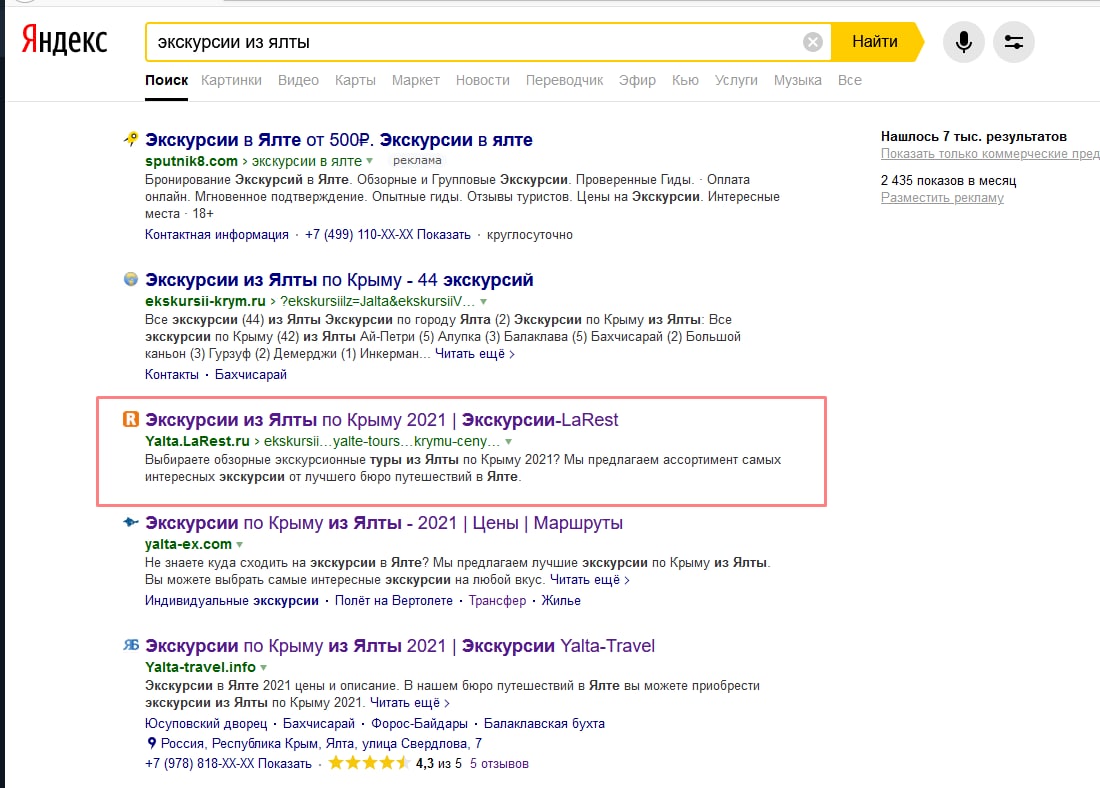The image size is (1100, 788).
Task: Start voice search with the microphone icon
Action: [x=963, y=42]
